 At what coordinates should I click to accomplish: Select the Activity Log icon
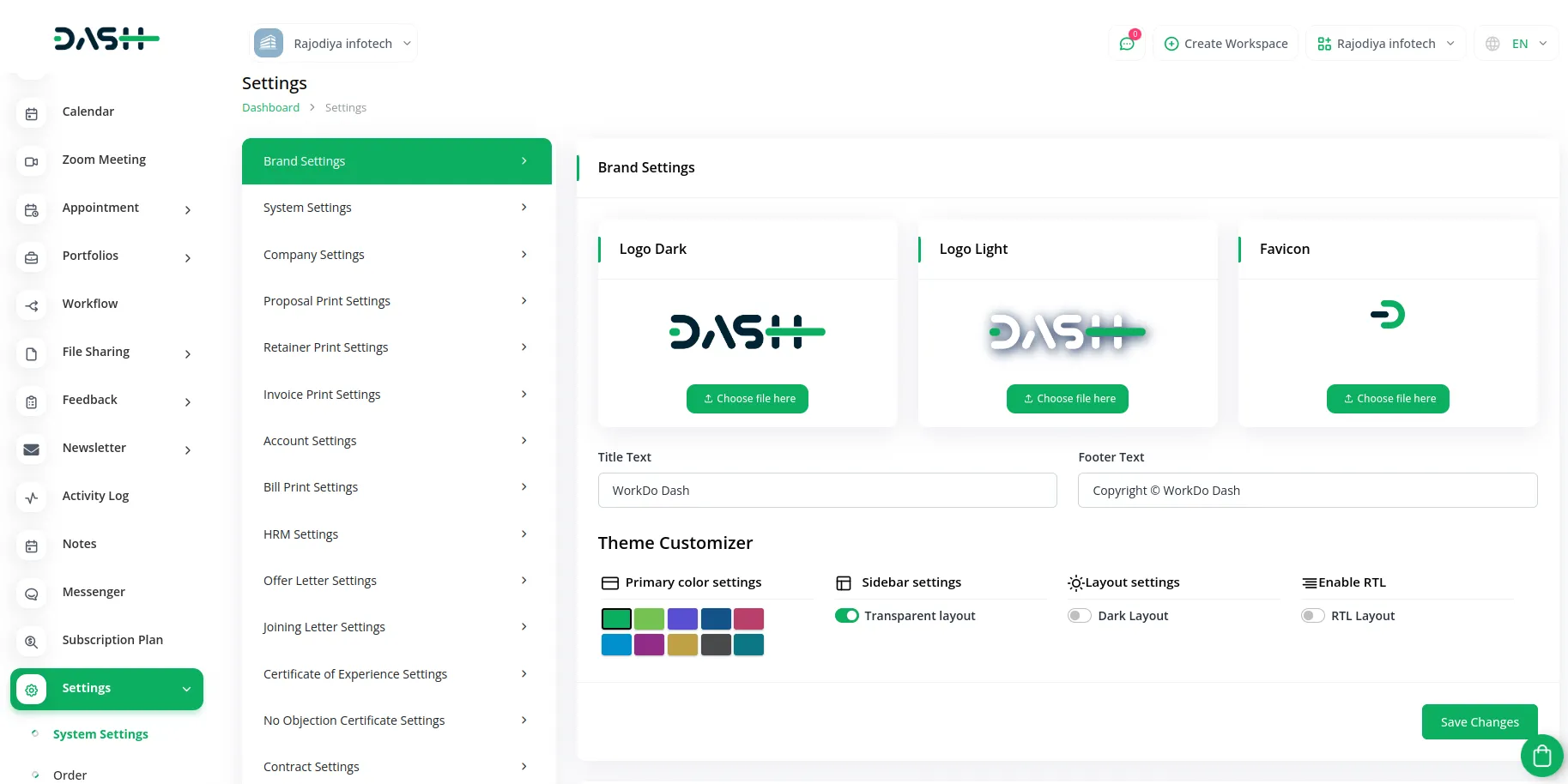click(x=31, y=497)
